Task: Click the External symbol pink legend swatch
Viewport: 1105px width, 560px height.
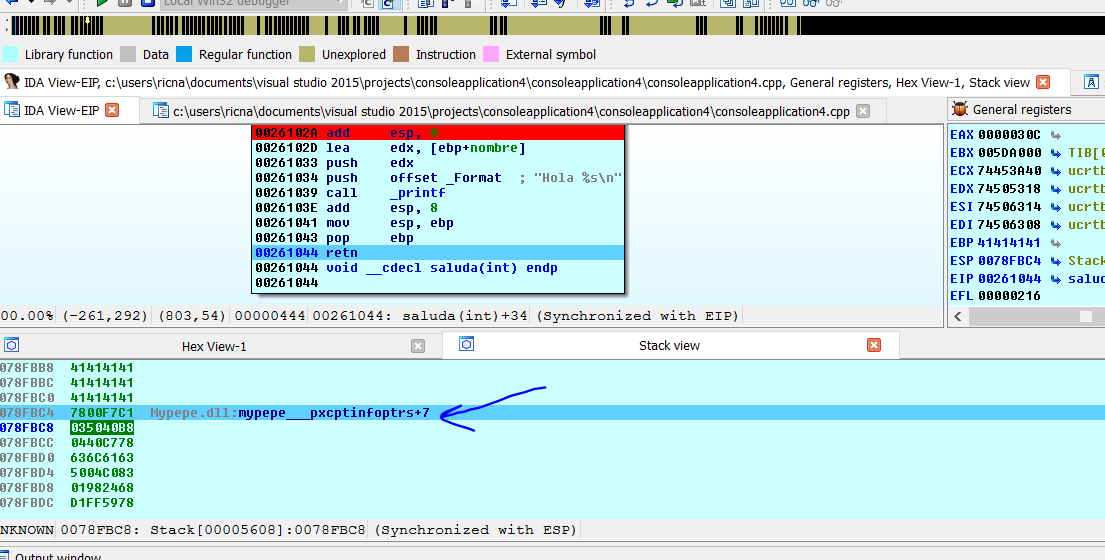Action: 491,55
